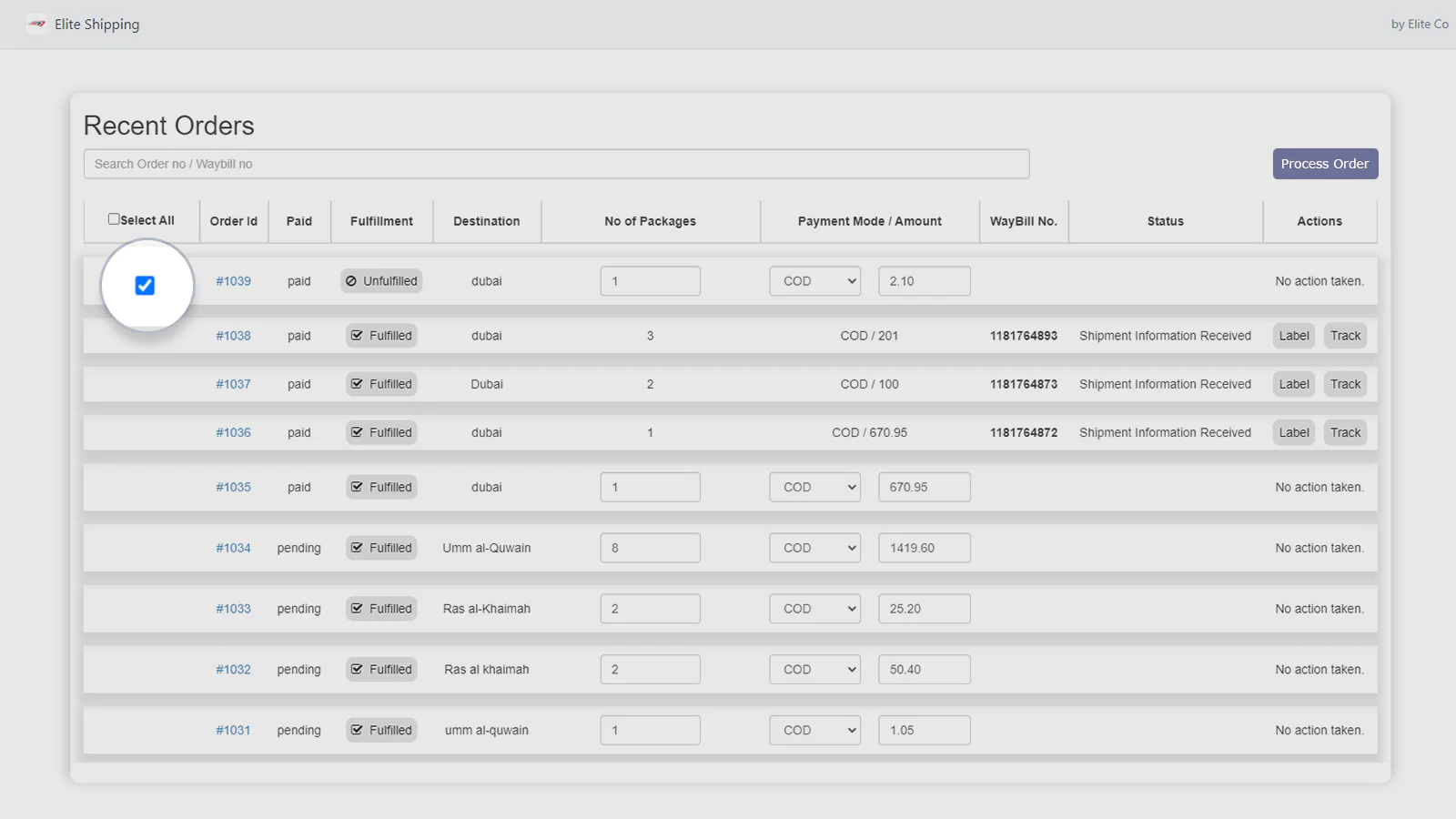
Task: Uncheck the checkbox for order #1039
Action: tap(145, 286)
